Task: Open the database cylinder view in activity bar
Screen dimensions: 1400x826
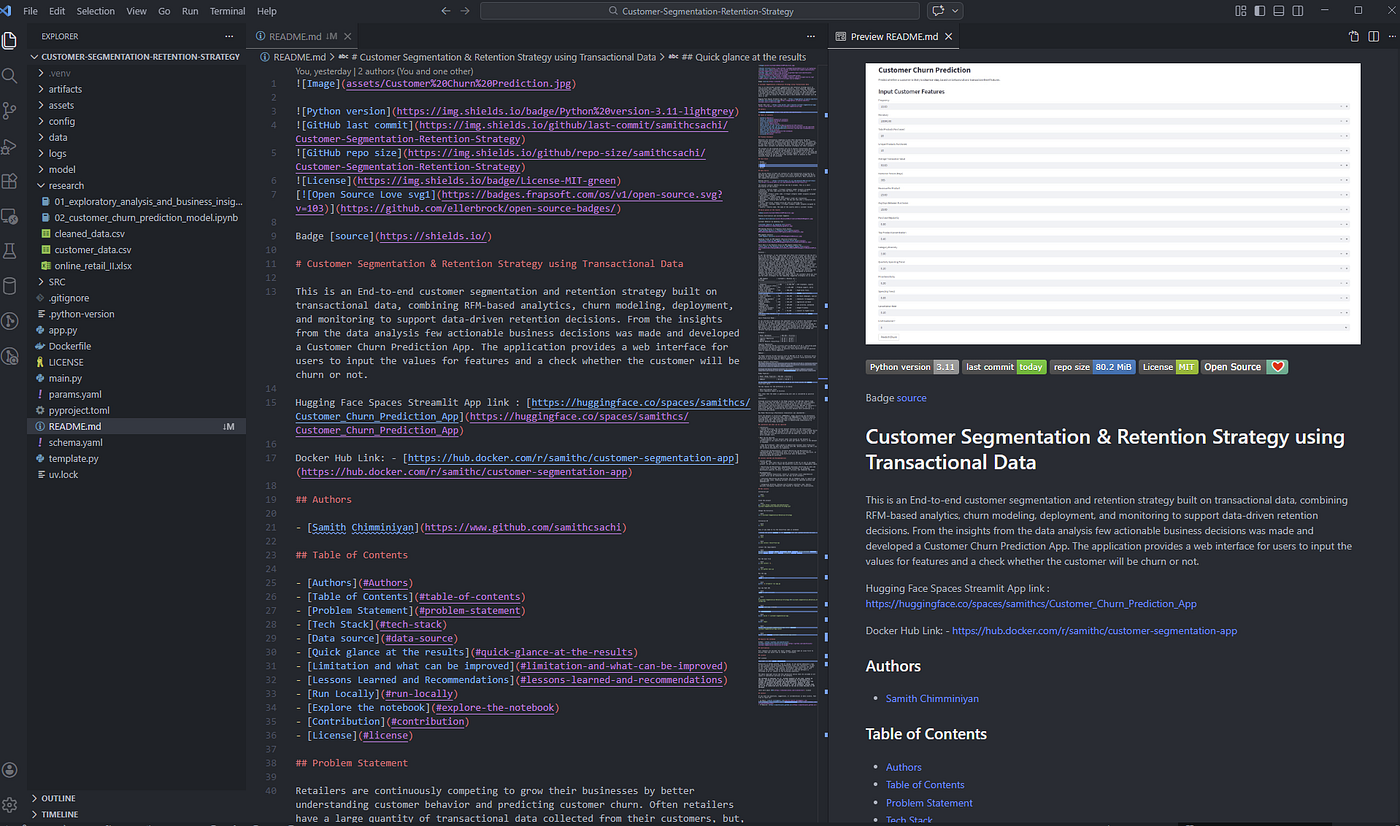Action: pyautogui.click(x=10, y=286)
